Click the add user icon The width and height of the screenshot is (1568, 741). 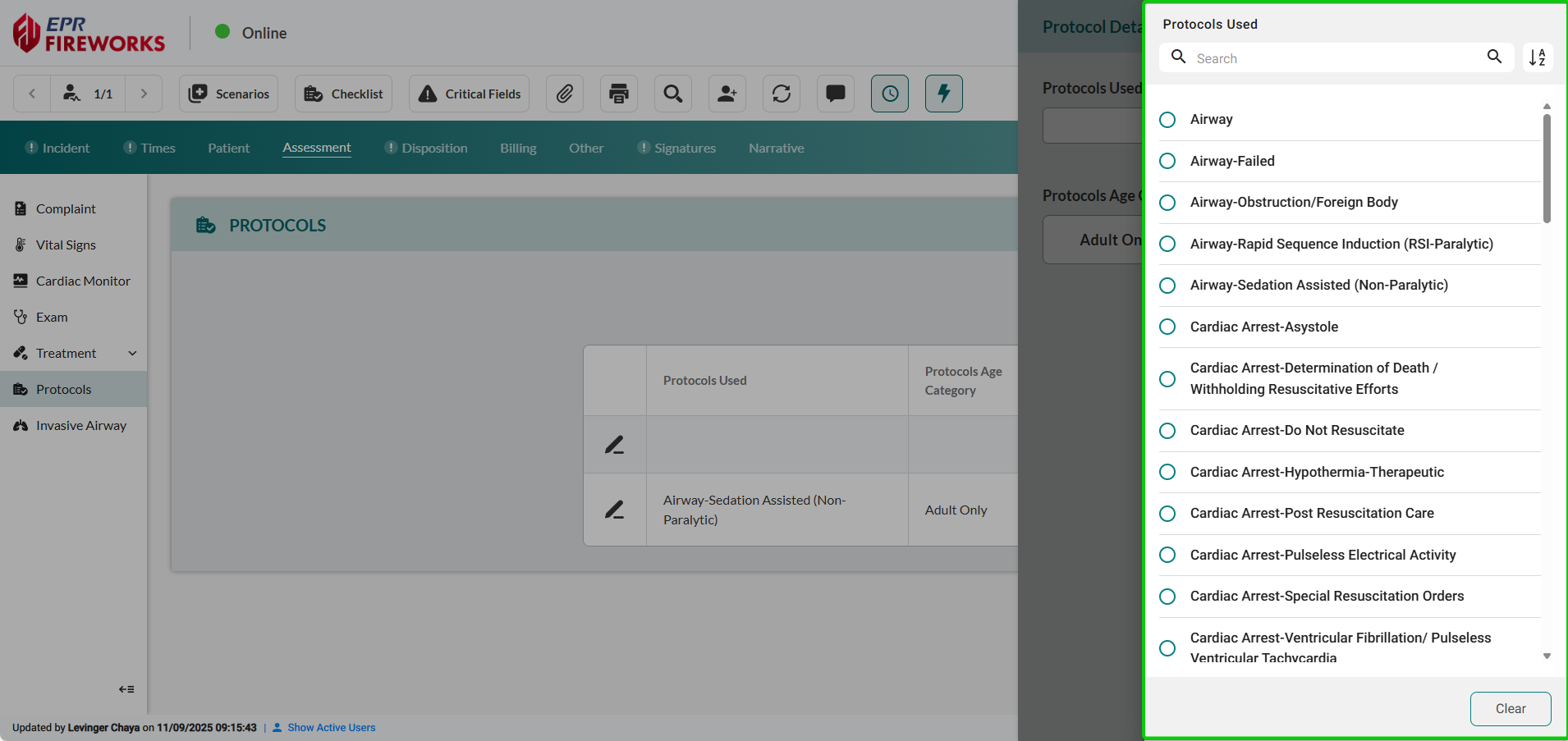(x=727, y=94)
